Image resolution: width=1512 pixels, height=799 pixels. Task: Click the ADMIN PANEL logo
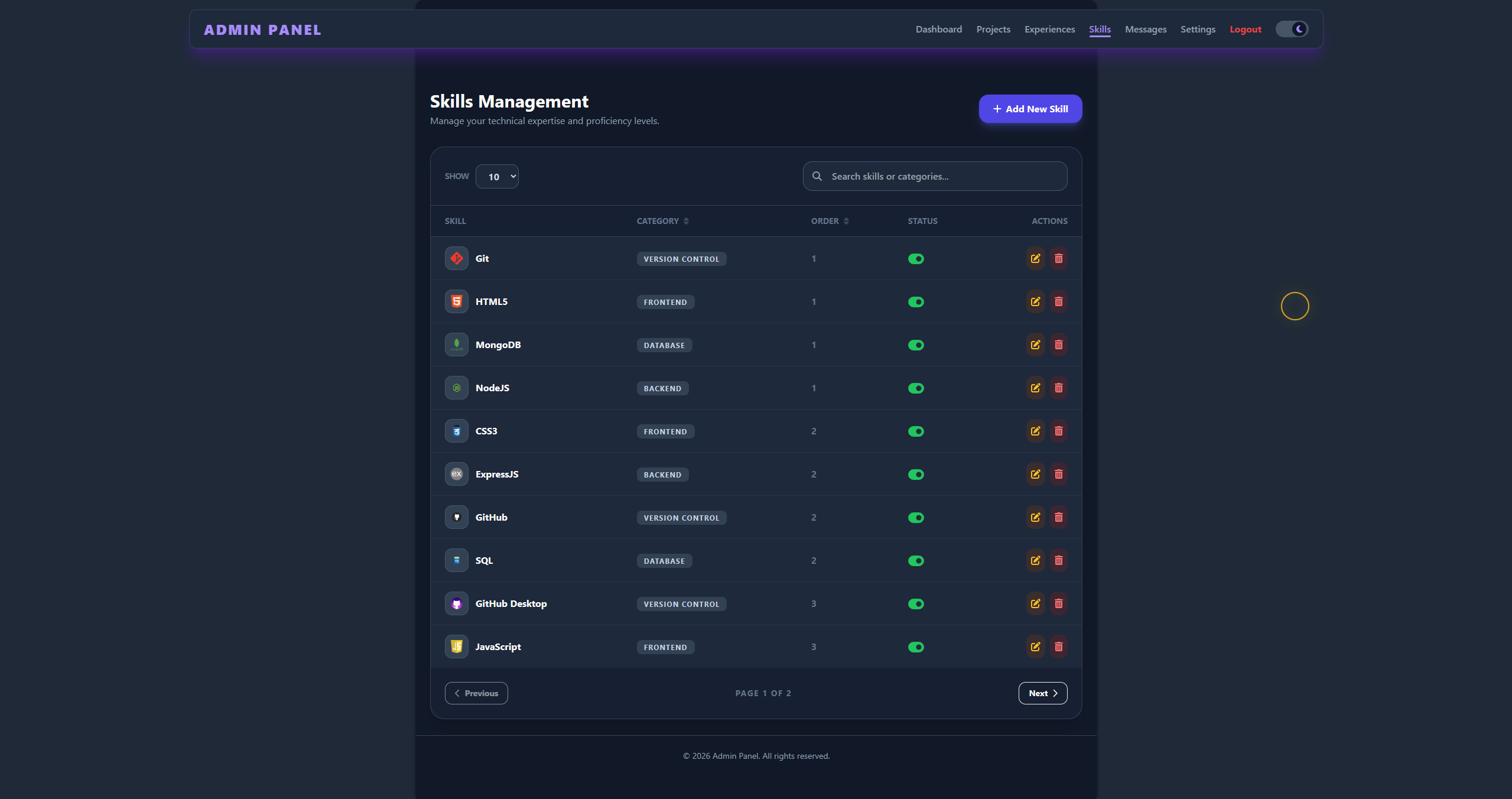click(x=262, y=30)
